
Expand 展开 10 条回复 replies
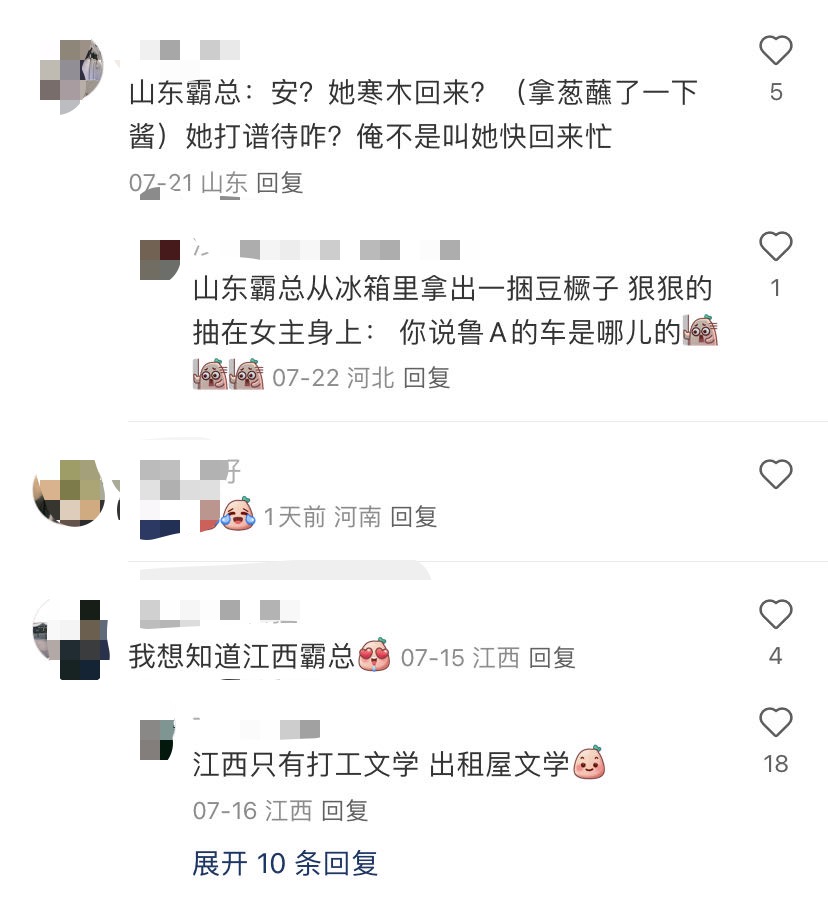(285, 863)
